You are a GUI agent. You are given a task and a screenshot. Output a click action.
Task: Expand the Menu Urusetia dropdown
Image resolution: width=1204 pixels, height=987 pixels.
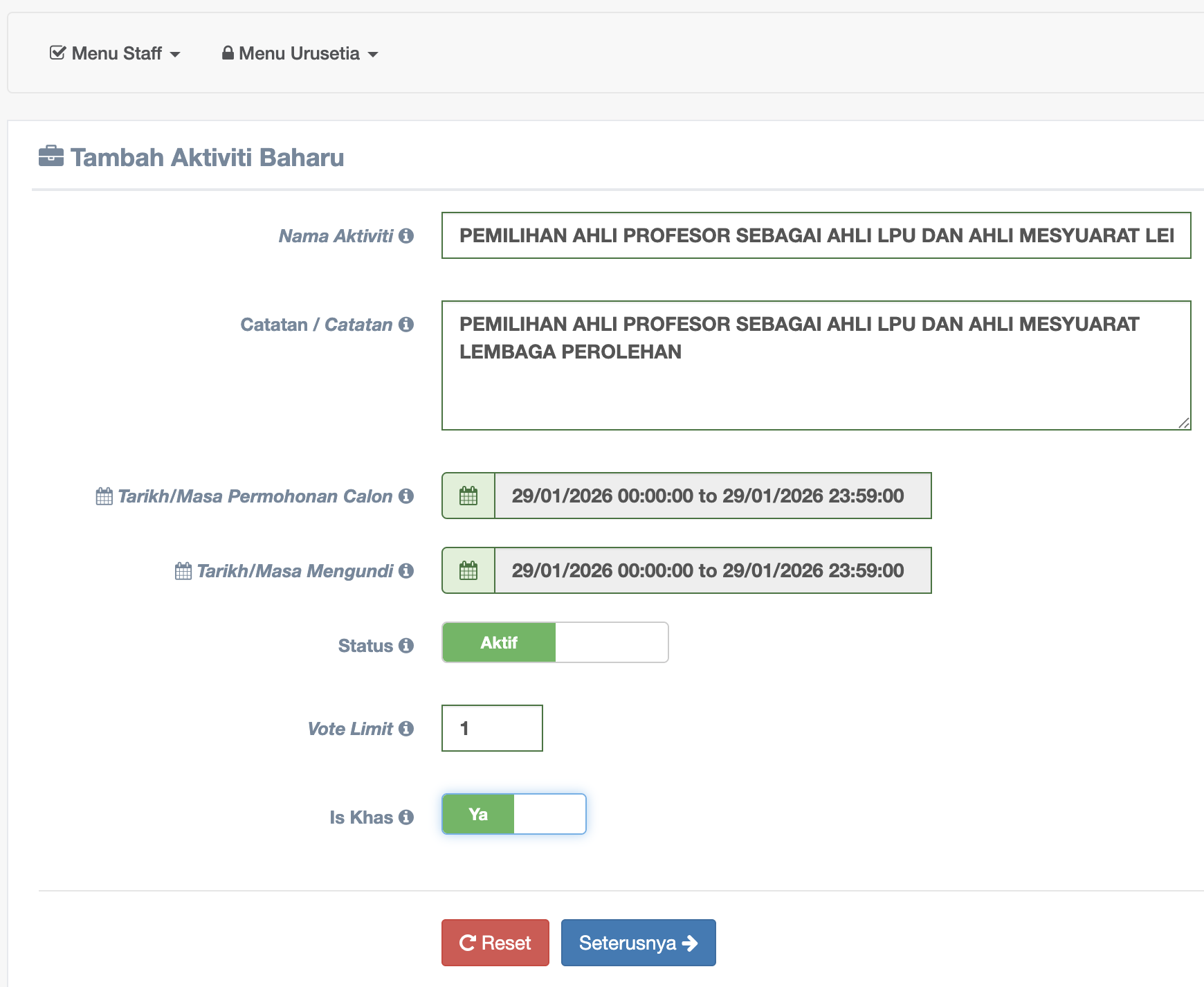pos(300,53)
